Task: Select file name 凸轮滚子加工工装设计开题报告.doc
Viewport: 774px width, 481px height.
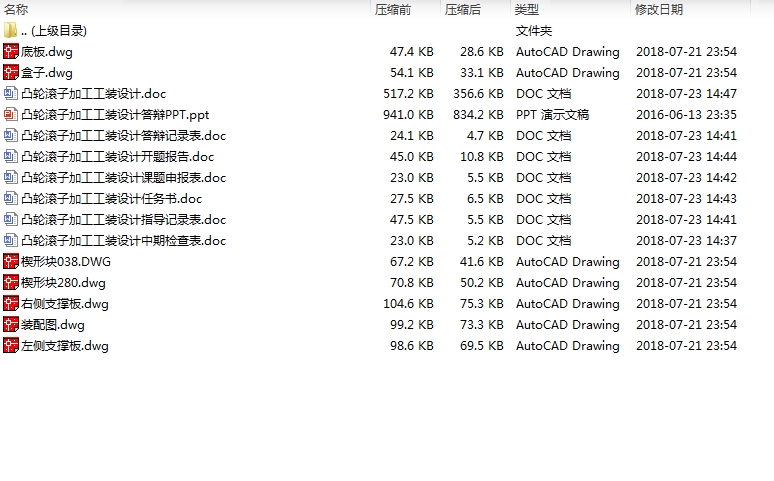Action: 117,157
